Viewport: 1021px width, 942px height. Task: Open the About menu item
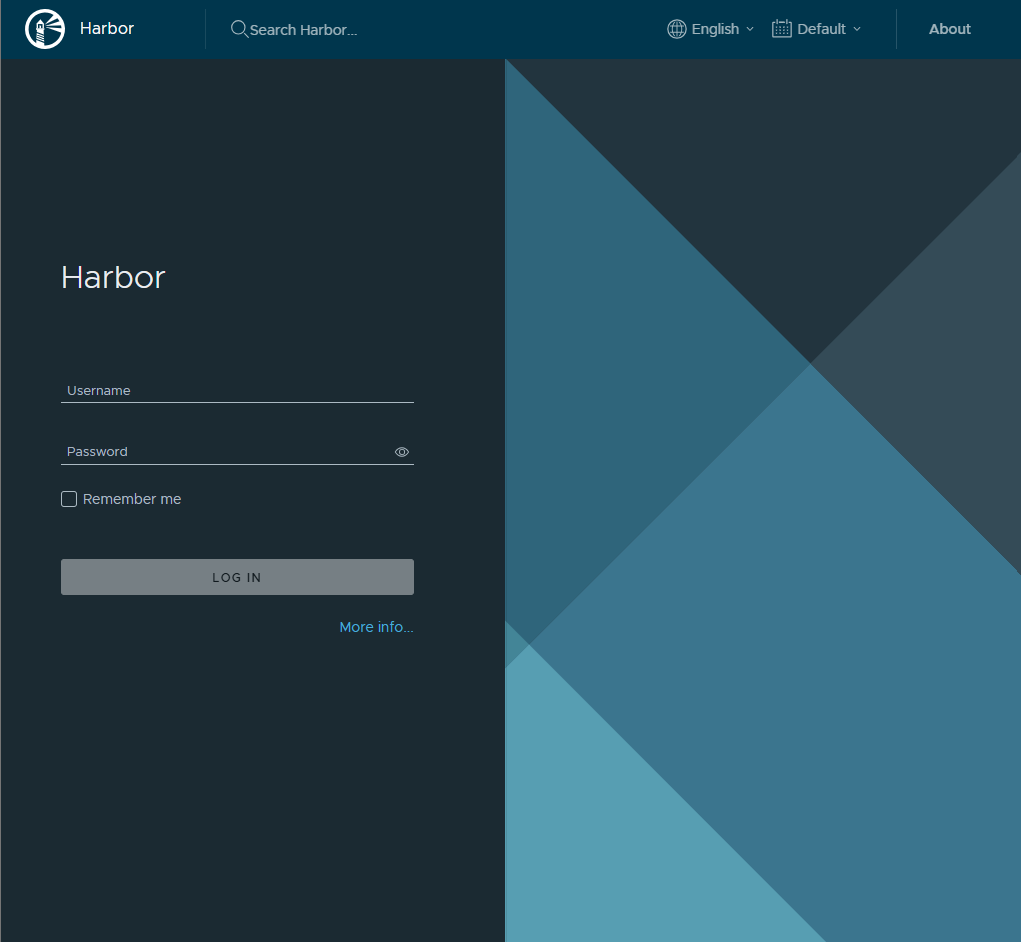(949, 29)
